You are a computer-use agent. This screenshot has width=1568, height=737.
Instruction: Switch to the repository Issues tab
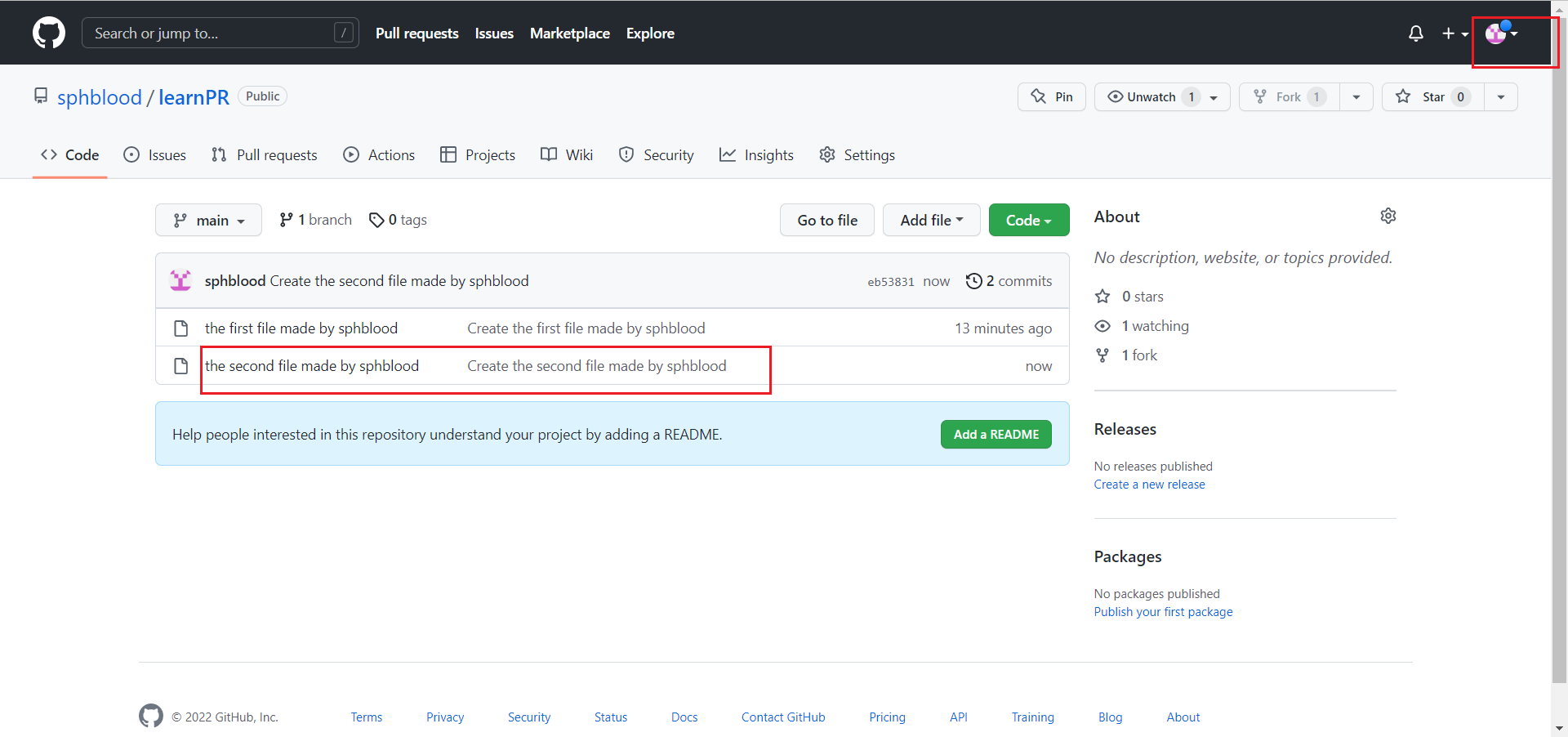click(154, 154)
